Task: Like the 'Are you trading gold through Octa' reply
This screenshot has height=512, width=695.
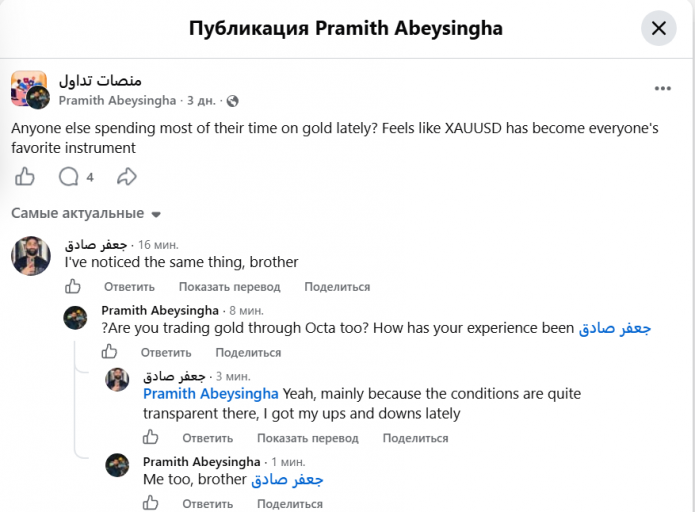Action: coord(109,352)
